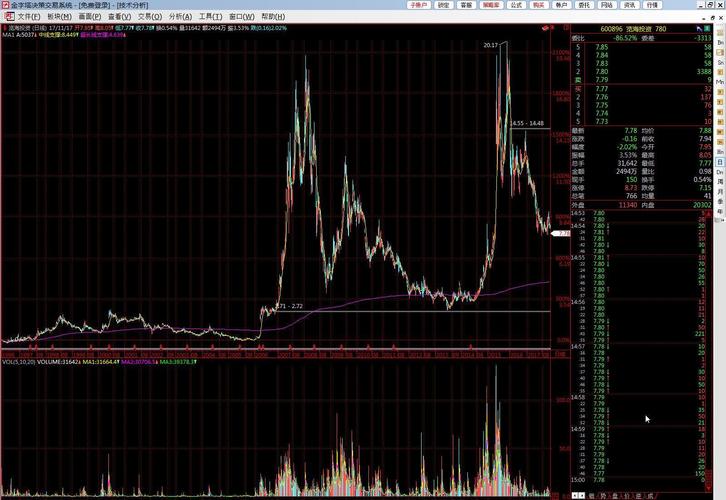Switch chart to 季 quarterly period
Screen dimensions: 726x500
(x=720, y=201)
